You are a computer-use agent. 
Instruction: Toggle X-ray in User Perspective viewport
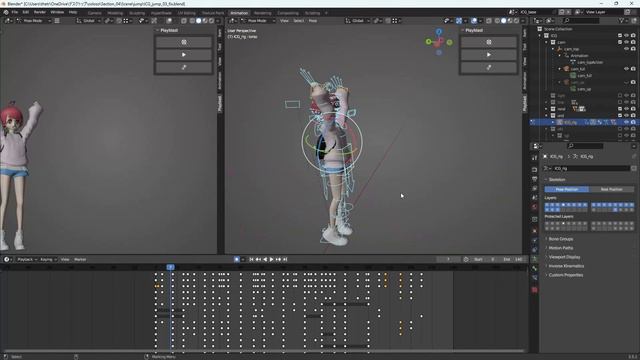[x=489, y=21]
